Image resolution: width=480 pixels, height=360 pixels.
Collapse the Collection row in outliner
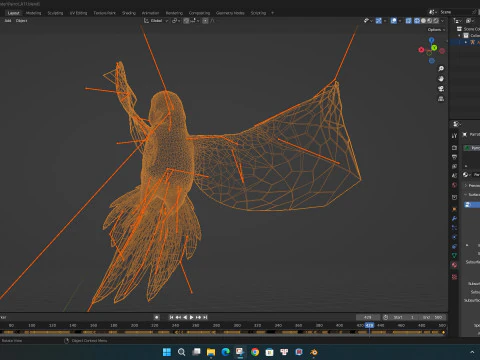click(460, 36)
